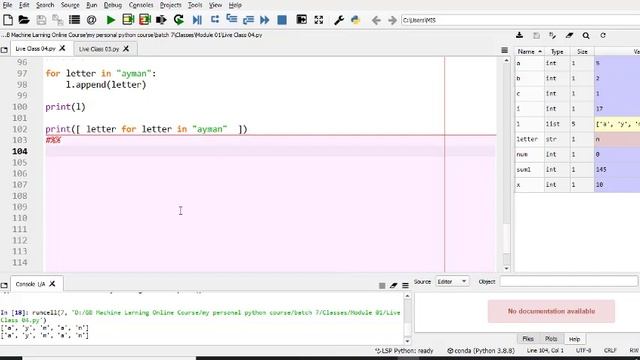Re-run last script icon
This screenshot has height=360, width=640.
coord(178,20)
